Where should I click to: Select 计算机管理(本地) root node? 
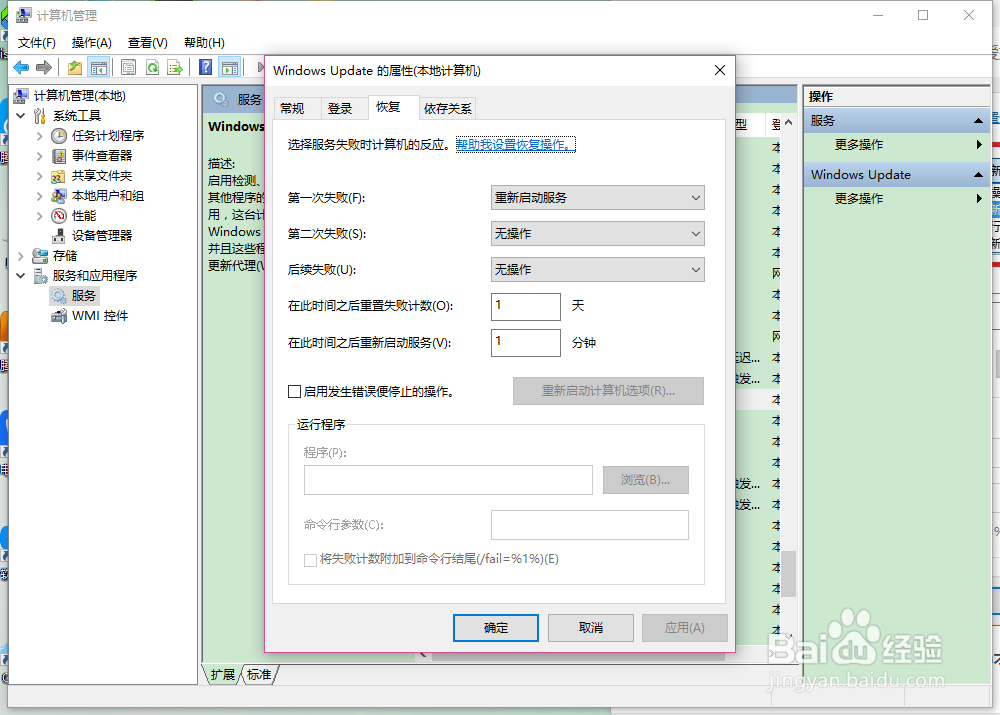coord(79,96)
